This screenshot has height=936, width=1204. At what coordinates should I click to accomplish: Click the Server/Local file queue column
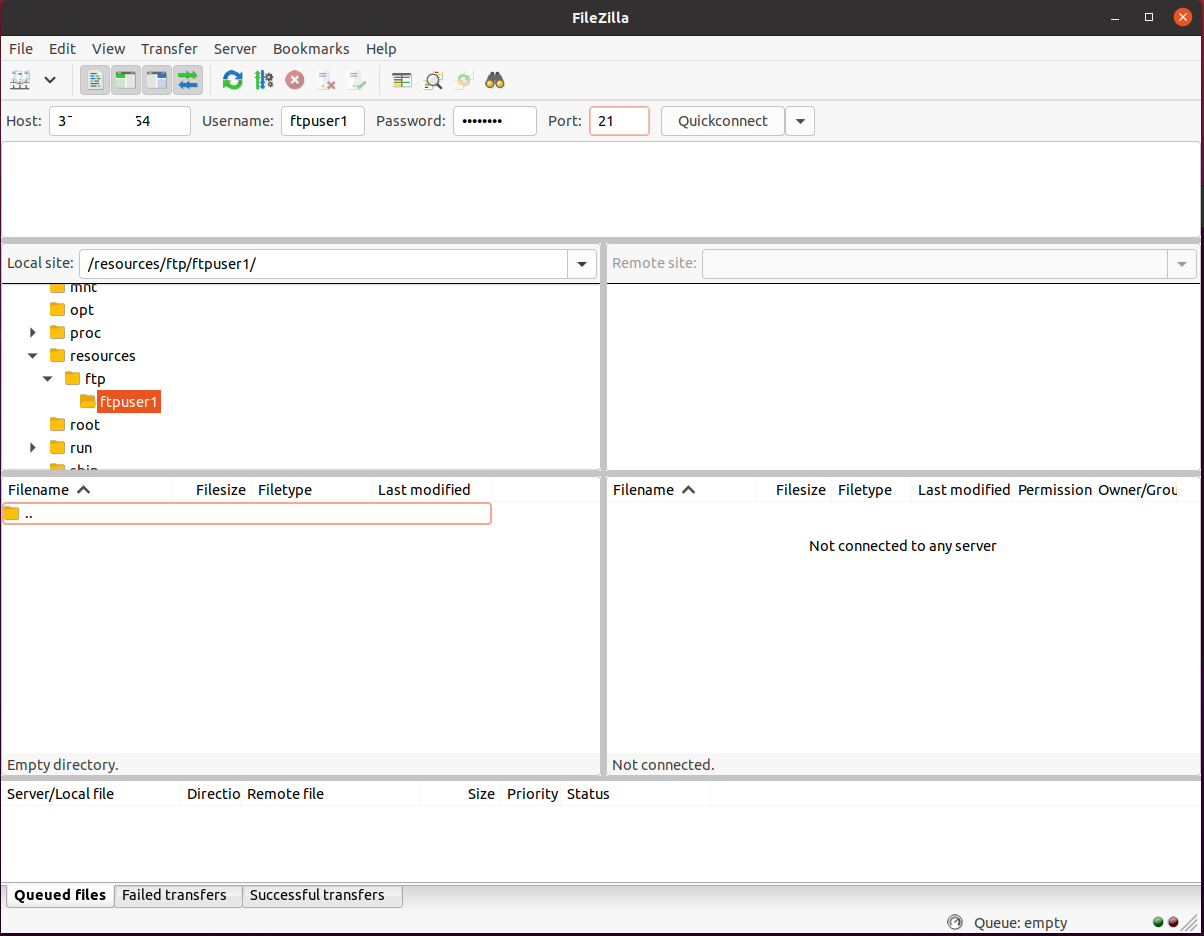coord(92,794)
